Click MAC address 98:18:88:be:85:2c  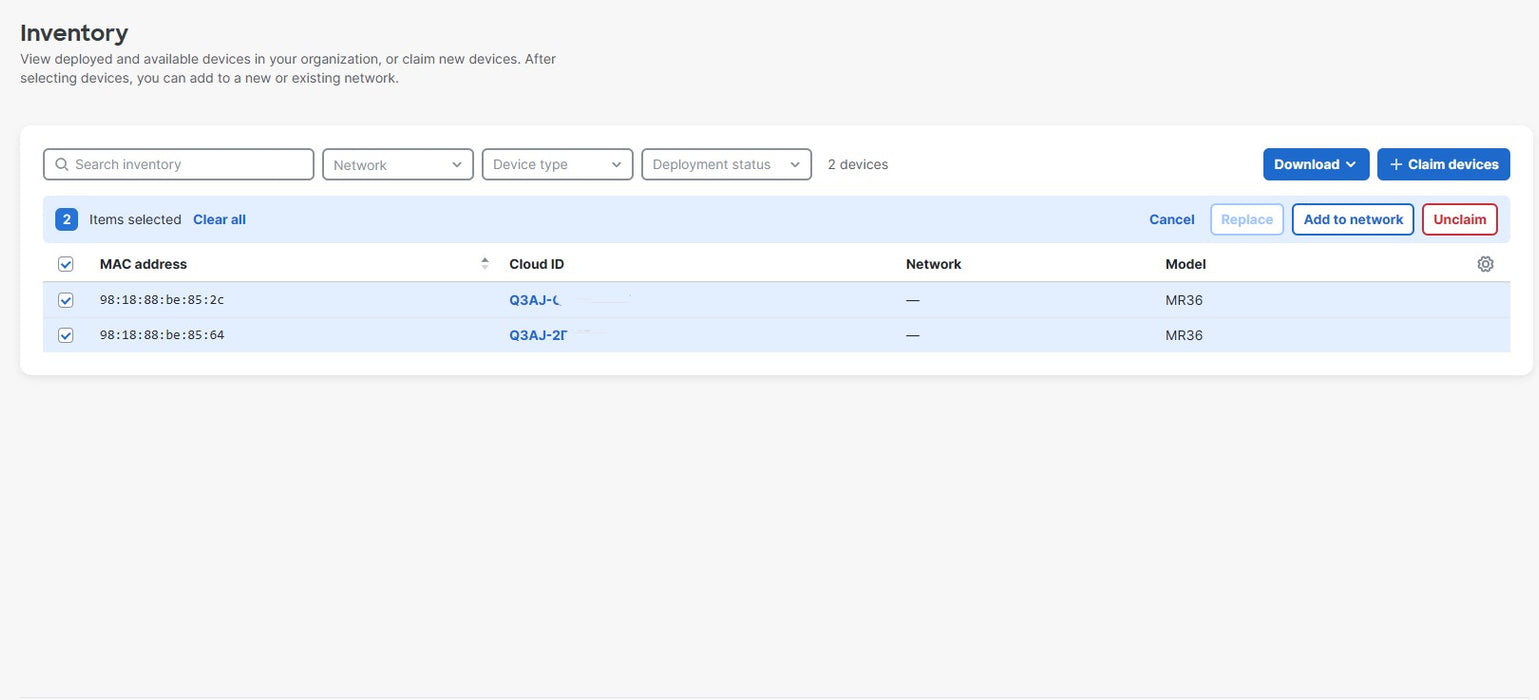(162, 300)
